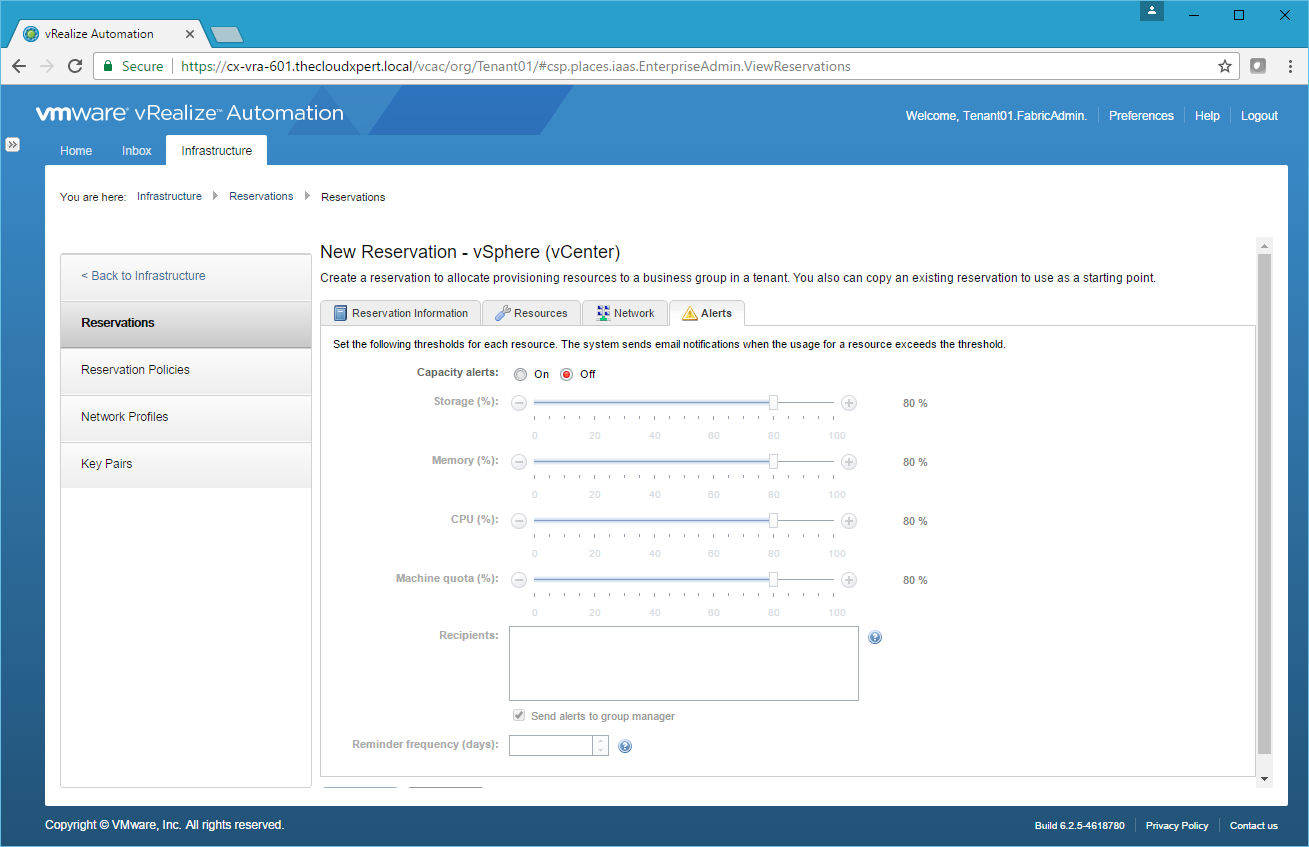This screenshot has height=847, width=1309.
Task: Reload the page in Chrome
Action: tap(75, 66)
